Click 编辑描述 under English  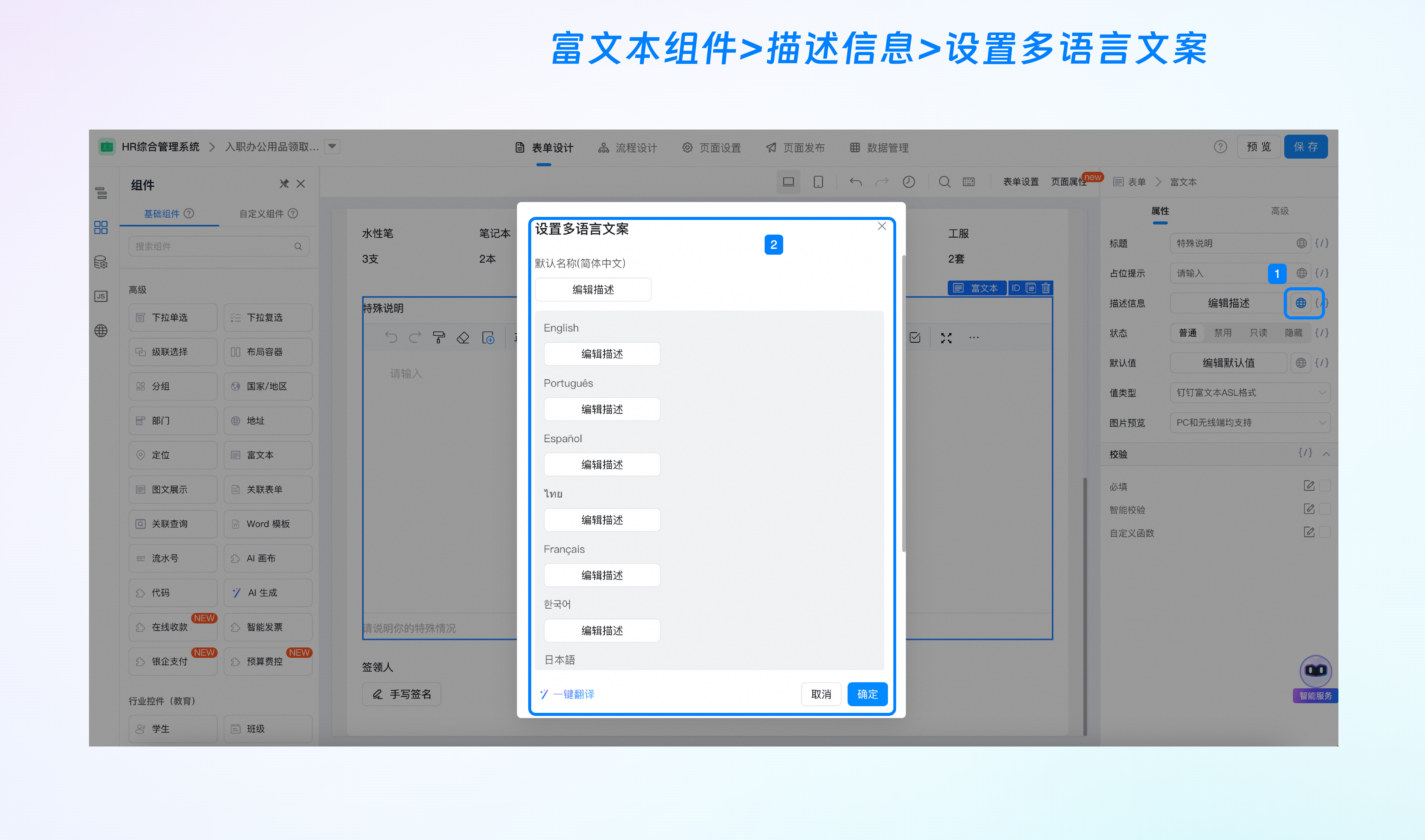(x=602, y=354)
